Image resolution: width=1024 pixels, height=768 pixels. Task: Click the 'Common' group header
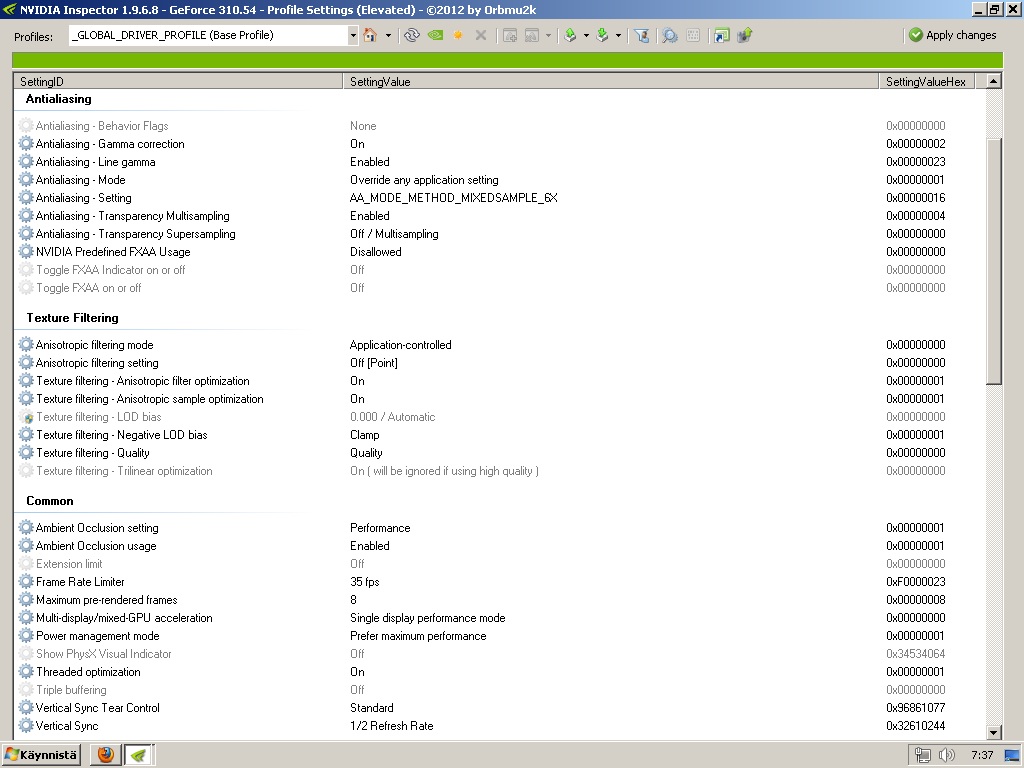(x=50, y=501)
